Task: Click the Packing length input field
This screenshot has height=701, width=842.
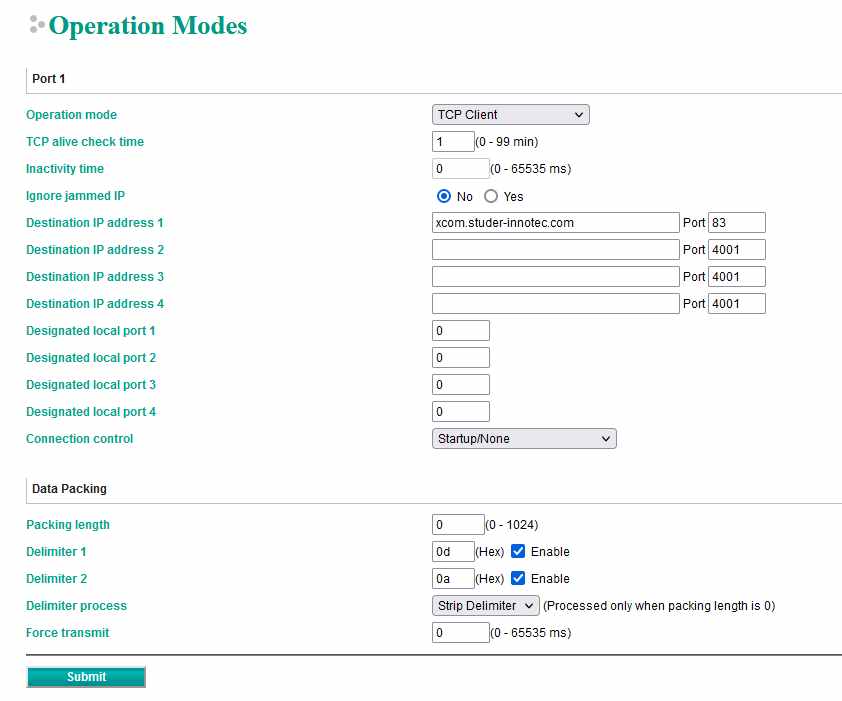Action: point(458,525)
